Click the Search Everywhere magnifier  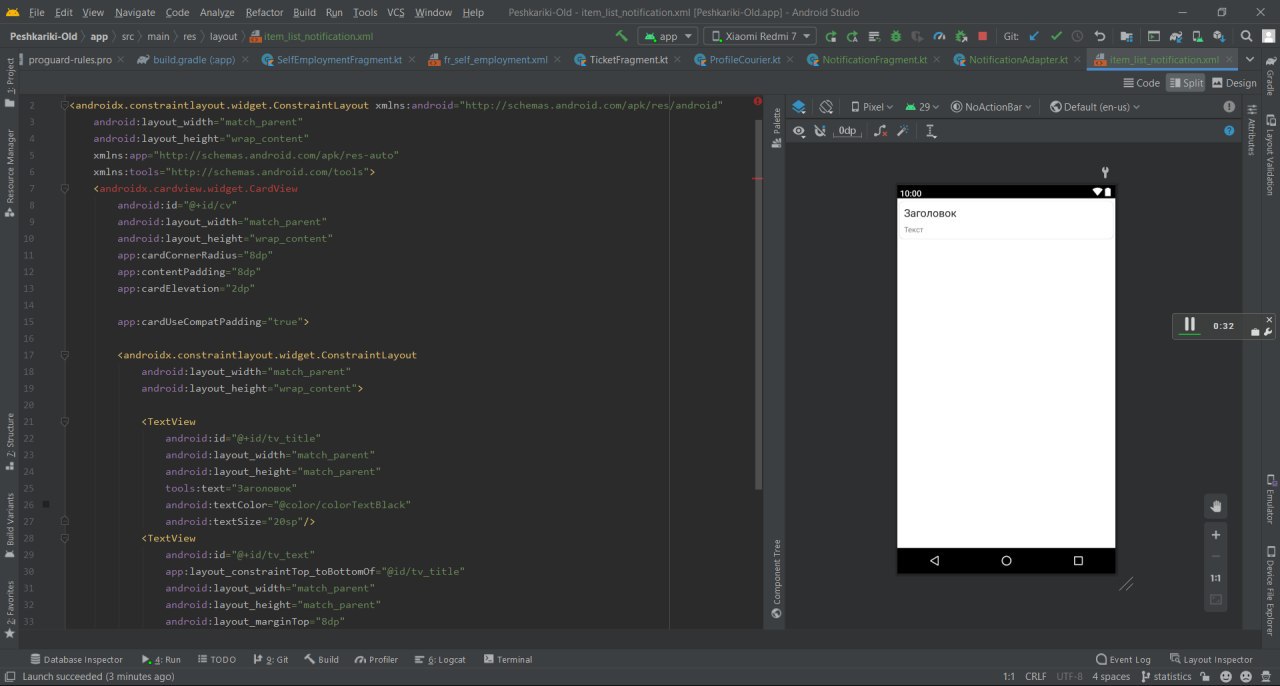coord(1246,36)
